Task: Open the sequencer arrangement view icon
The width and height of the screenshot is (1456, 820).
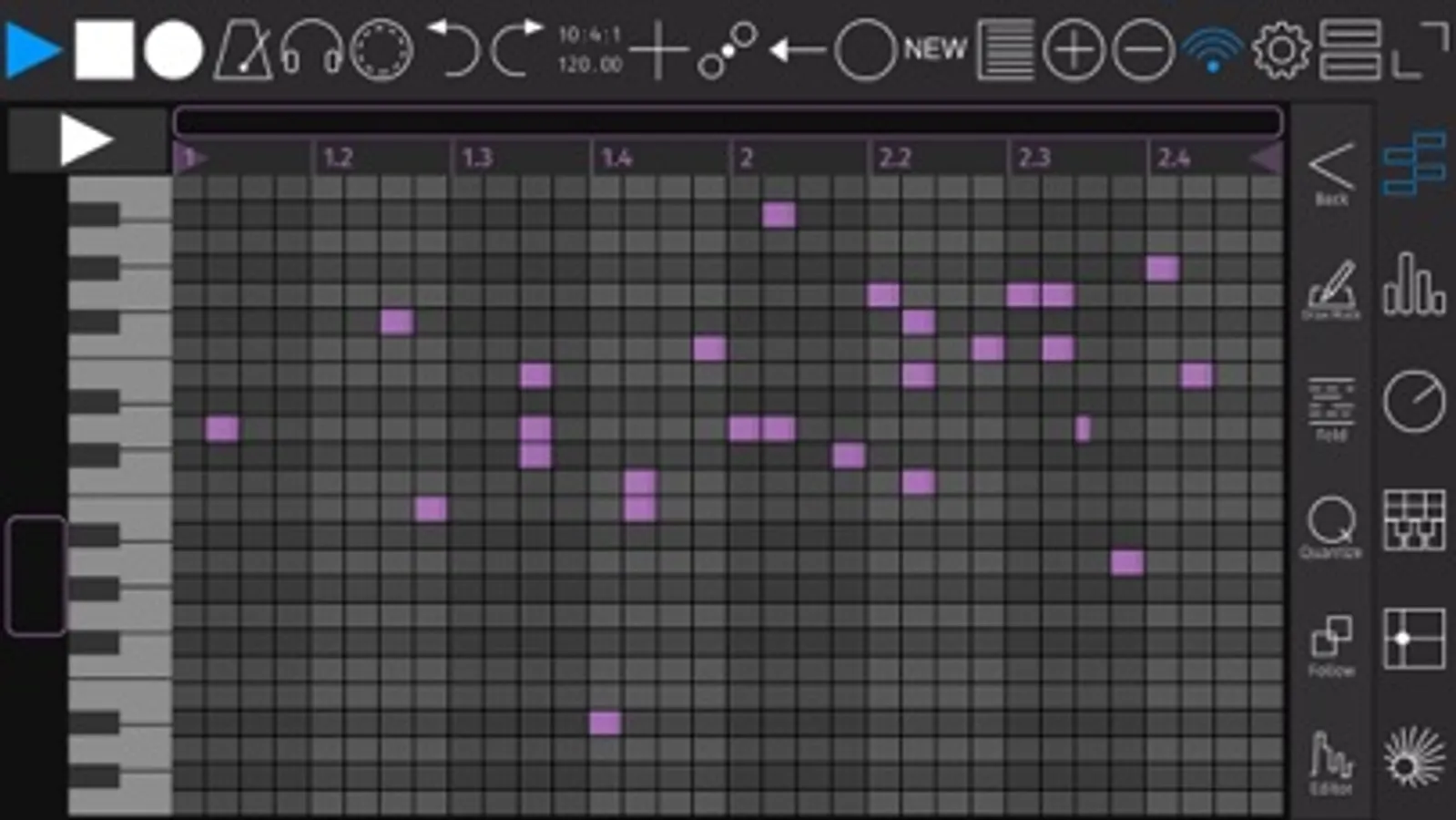Action: (x=1414, y=164)
